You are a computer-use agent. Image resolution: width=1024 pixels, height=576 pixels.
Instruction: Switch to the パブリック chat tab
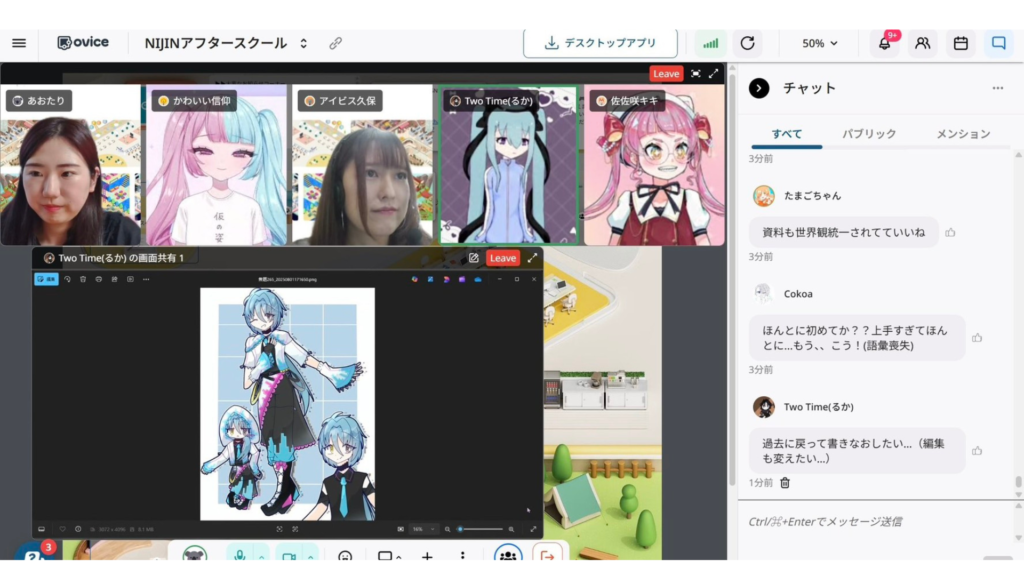click(x=868, y=133)
